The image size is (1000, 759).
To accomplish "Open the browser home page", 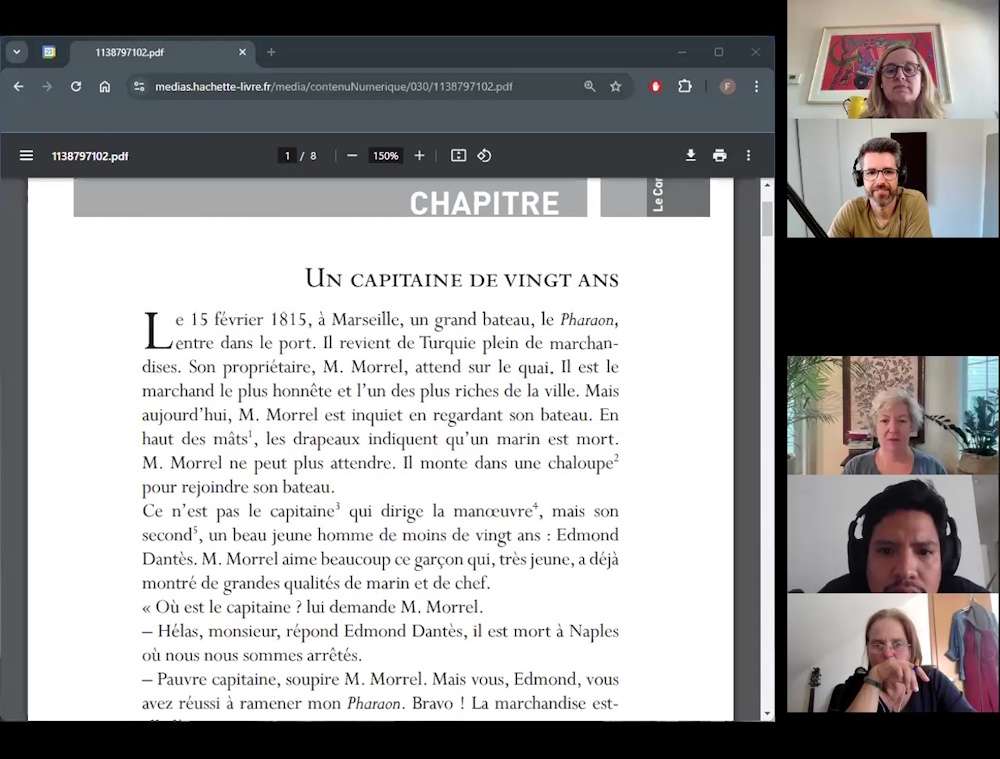I will click(x=105, y=86).
